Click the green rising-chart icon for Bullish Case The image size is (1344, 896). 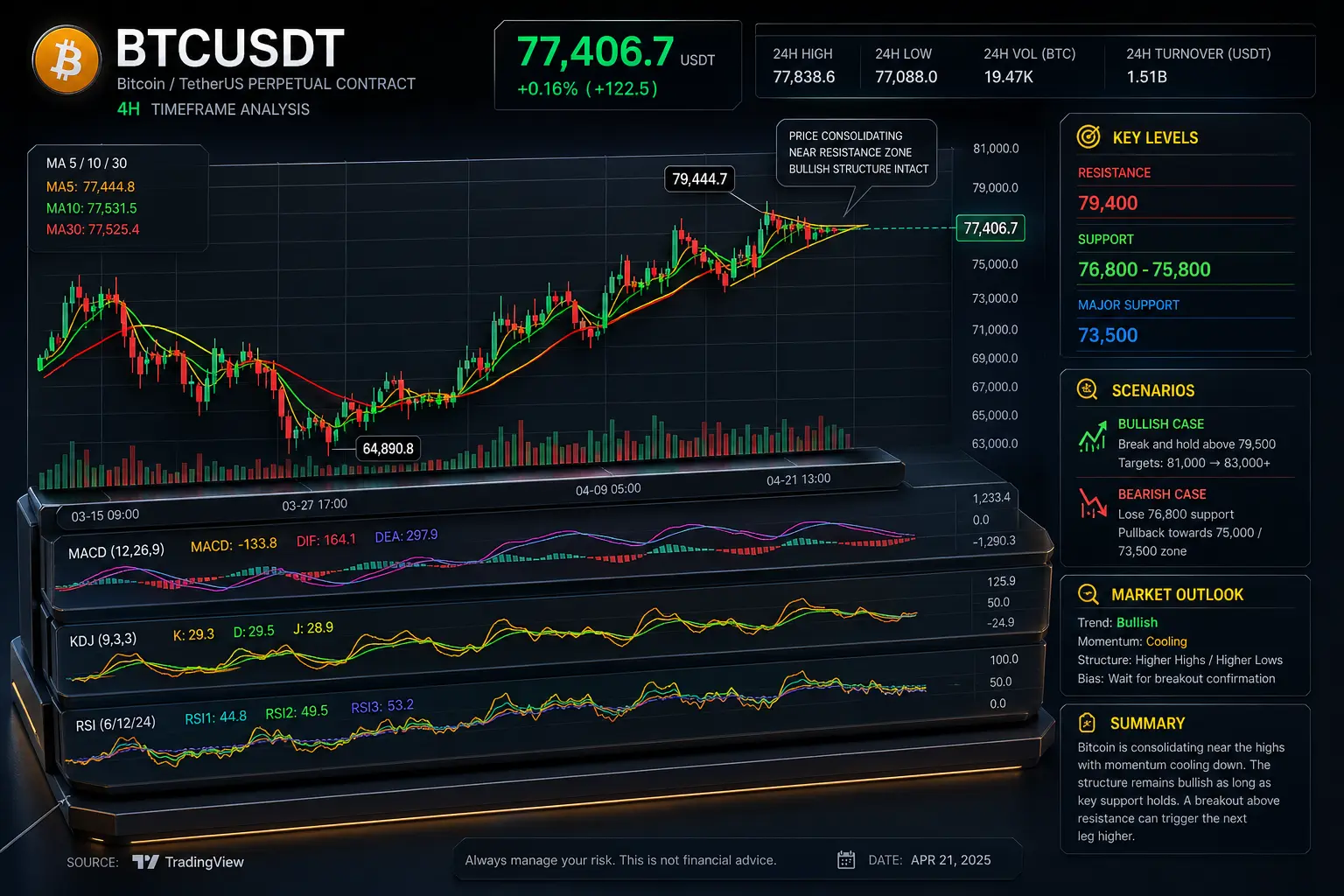[x=1092, y=436]
